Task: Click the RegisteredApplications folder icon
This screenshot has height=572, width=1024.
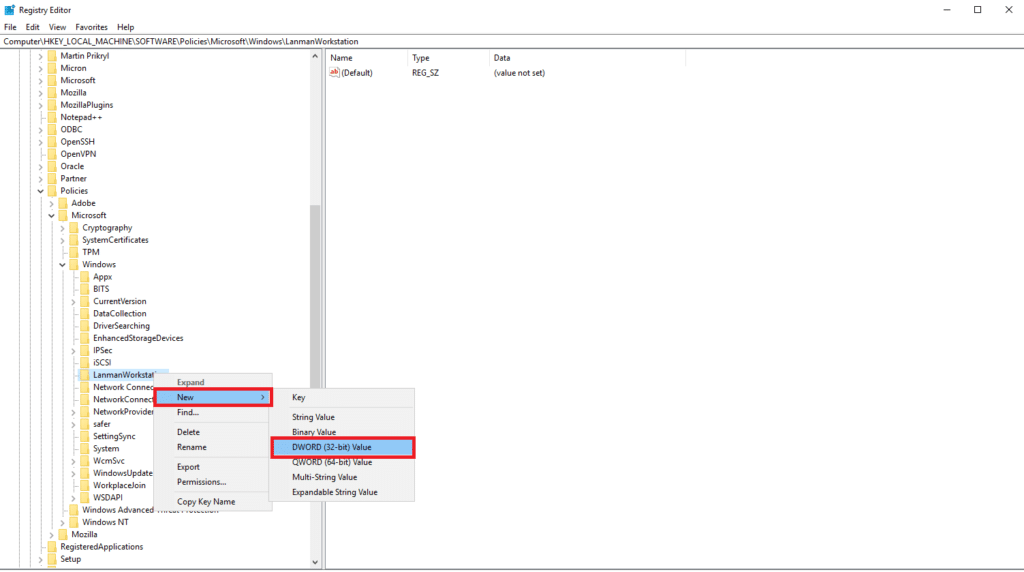Action: 52,547
